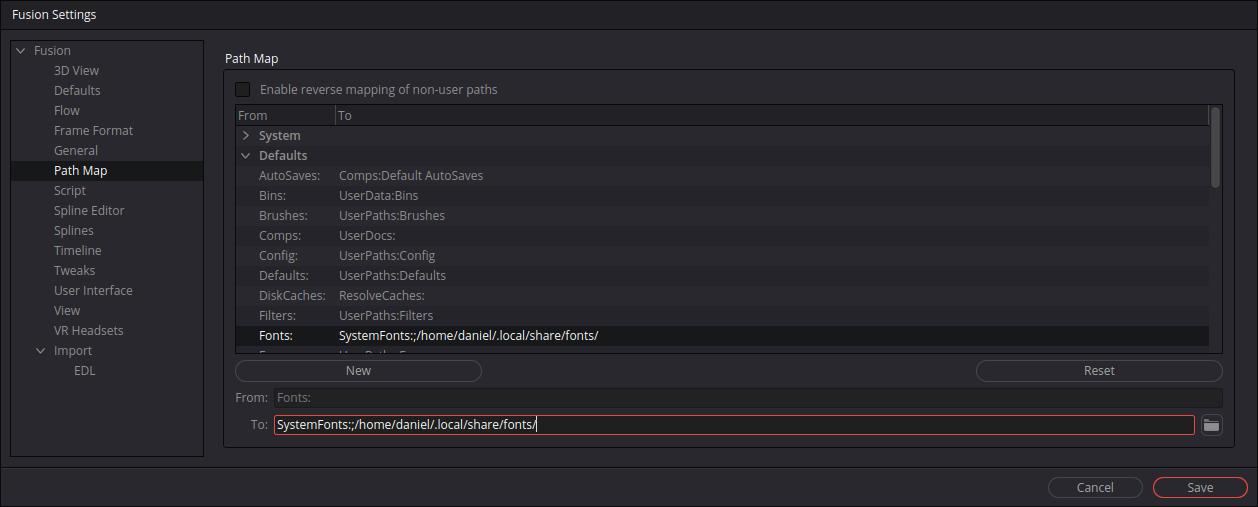This screenshot has width=1258, height=507.
Task: Go to VR Headsets settings
Action: 88,331
